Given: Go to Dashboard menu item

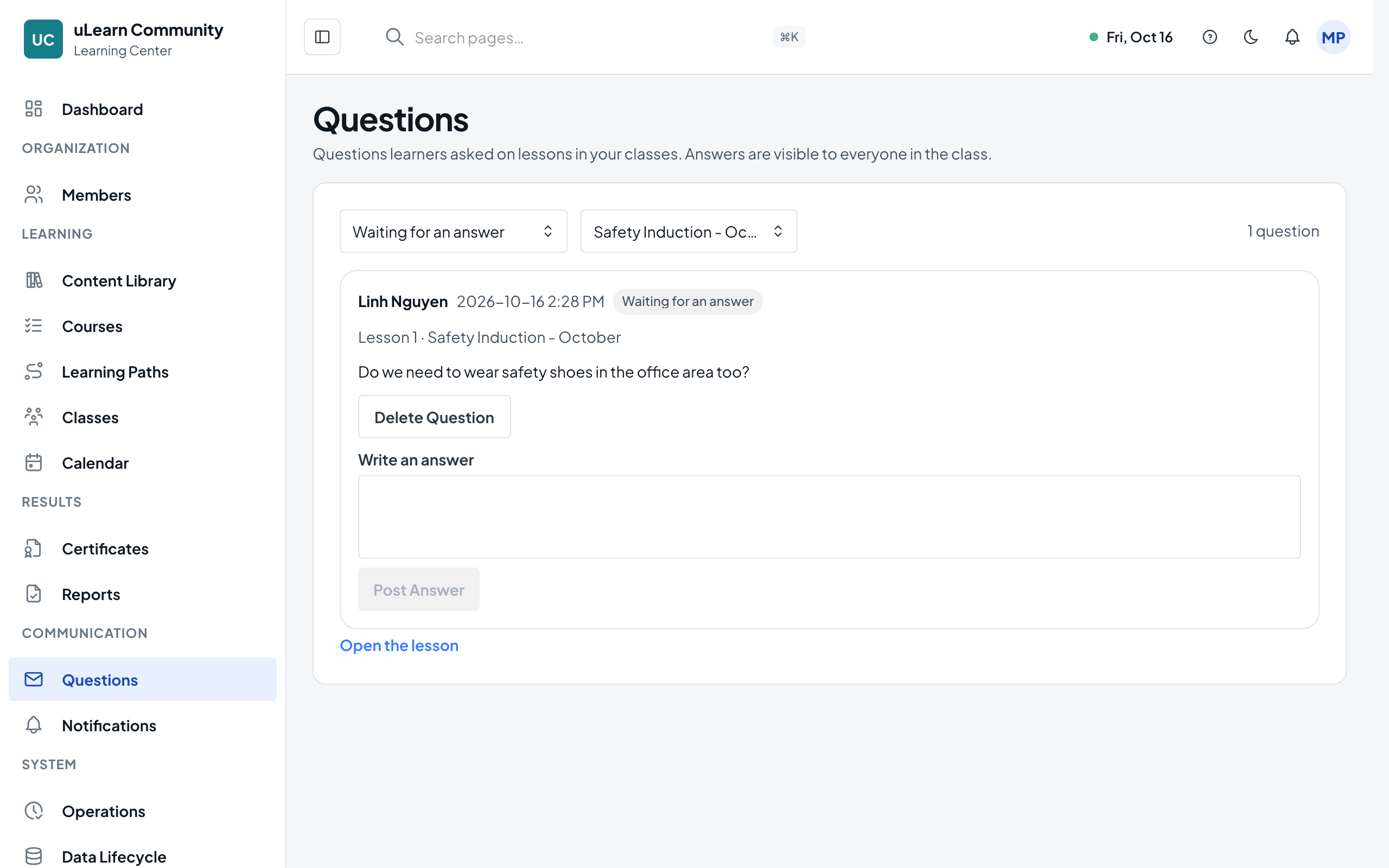Looking at the screenshot, I should [x=142, y=109].
